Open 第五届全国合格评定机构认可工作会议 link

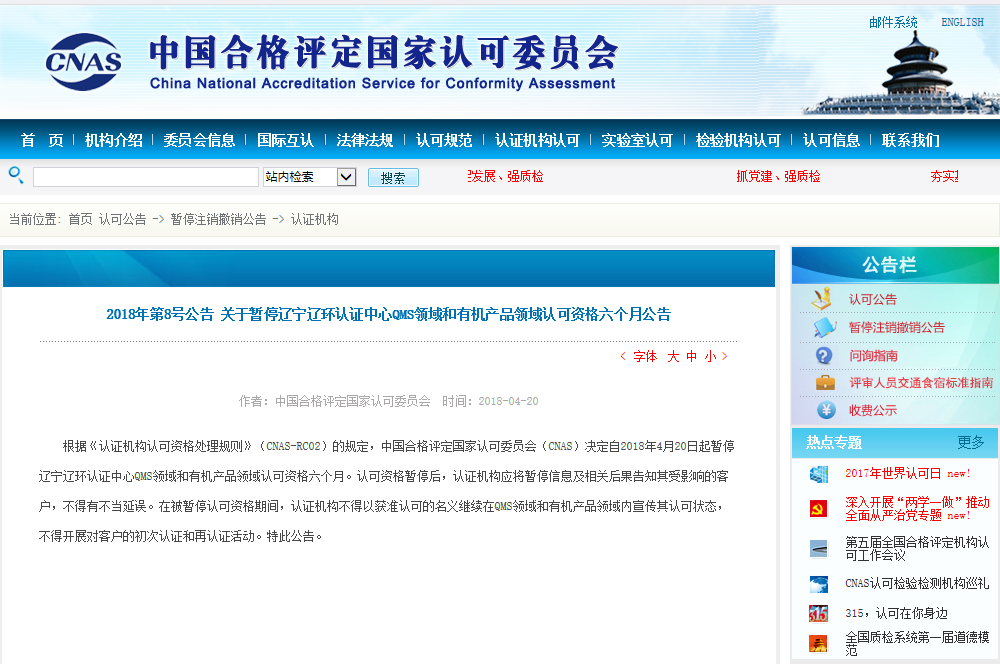(917, 549)
